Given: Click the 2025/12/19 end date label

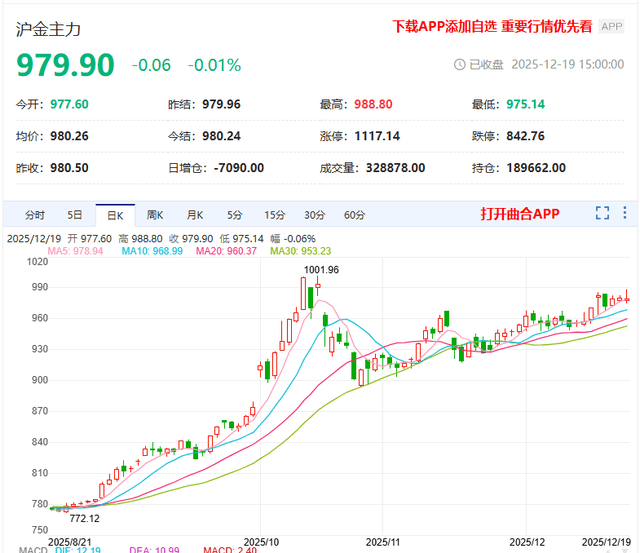Looking at the screenshot, I should coord(606,542).
